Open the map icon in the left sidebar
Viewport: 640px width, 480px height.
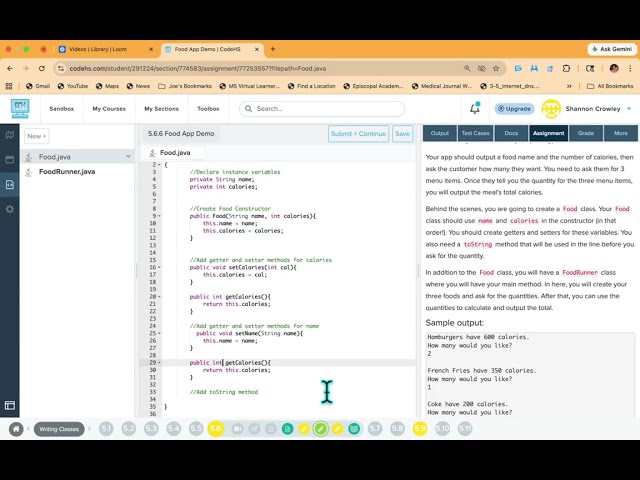tap(10, 135)
